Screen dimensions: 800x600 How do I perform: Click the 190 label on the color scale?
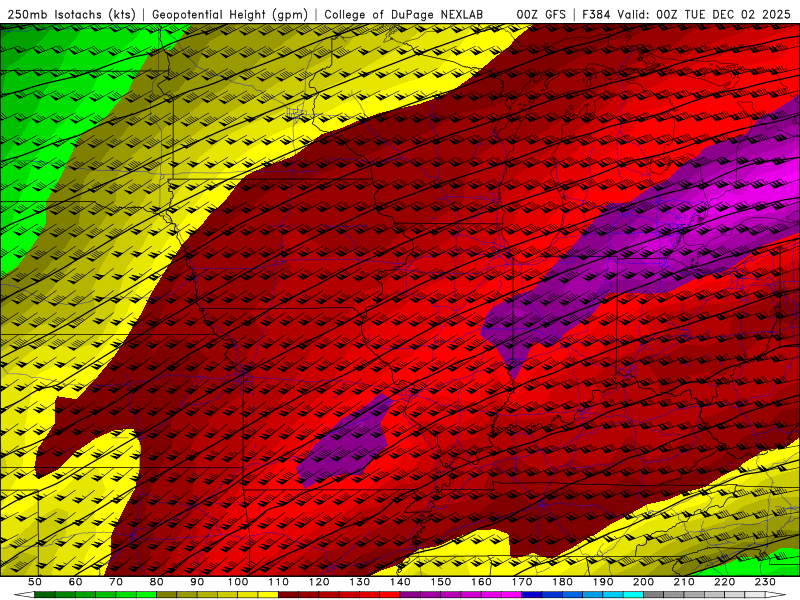coord(603,582)
